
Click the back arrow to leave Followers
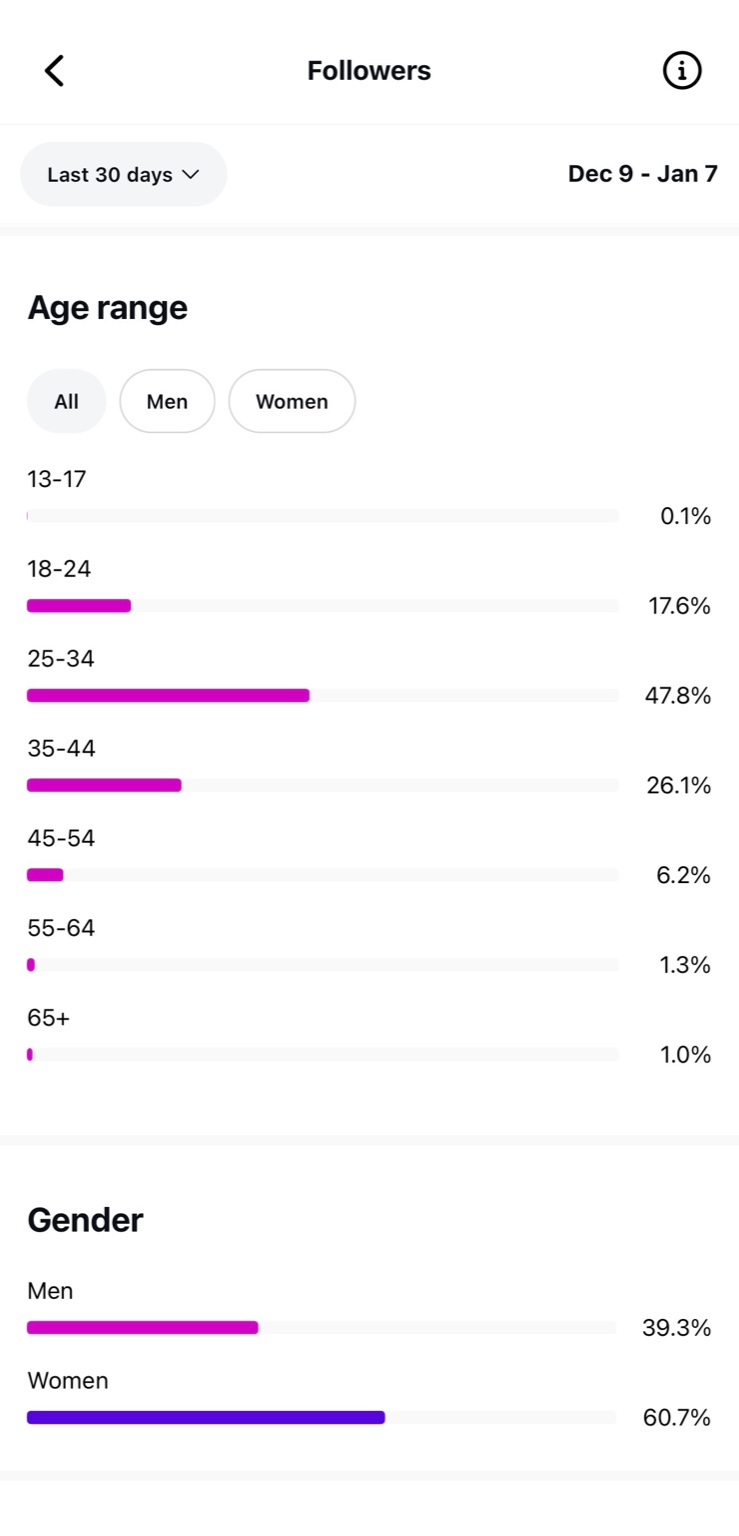click(54, 70)
